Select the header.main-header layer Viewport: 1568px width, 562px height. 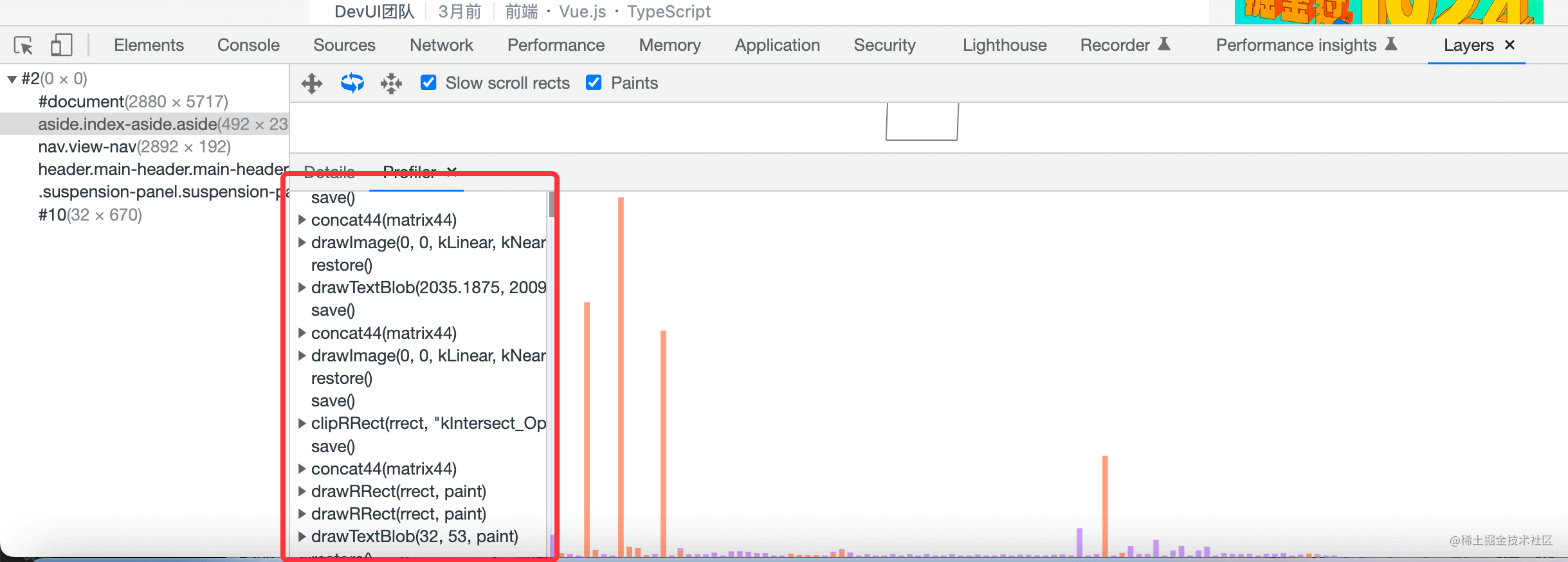click(163, 169)
